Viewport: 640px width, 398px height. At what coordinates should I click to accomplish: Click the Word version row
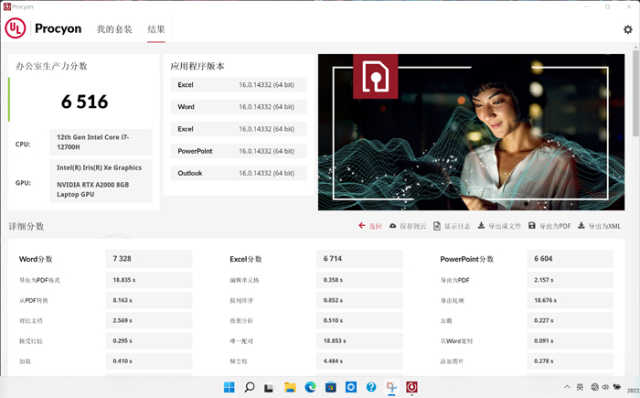pyautogui.click(x=238, y=107)
